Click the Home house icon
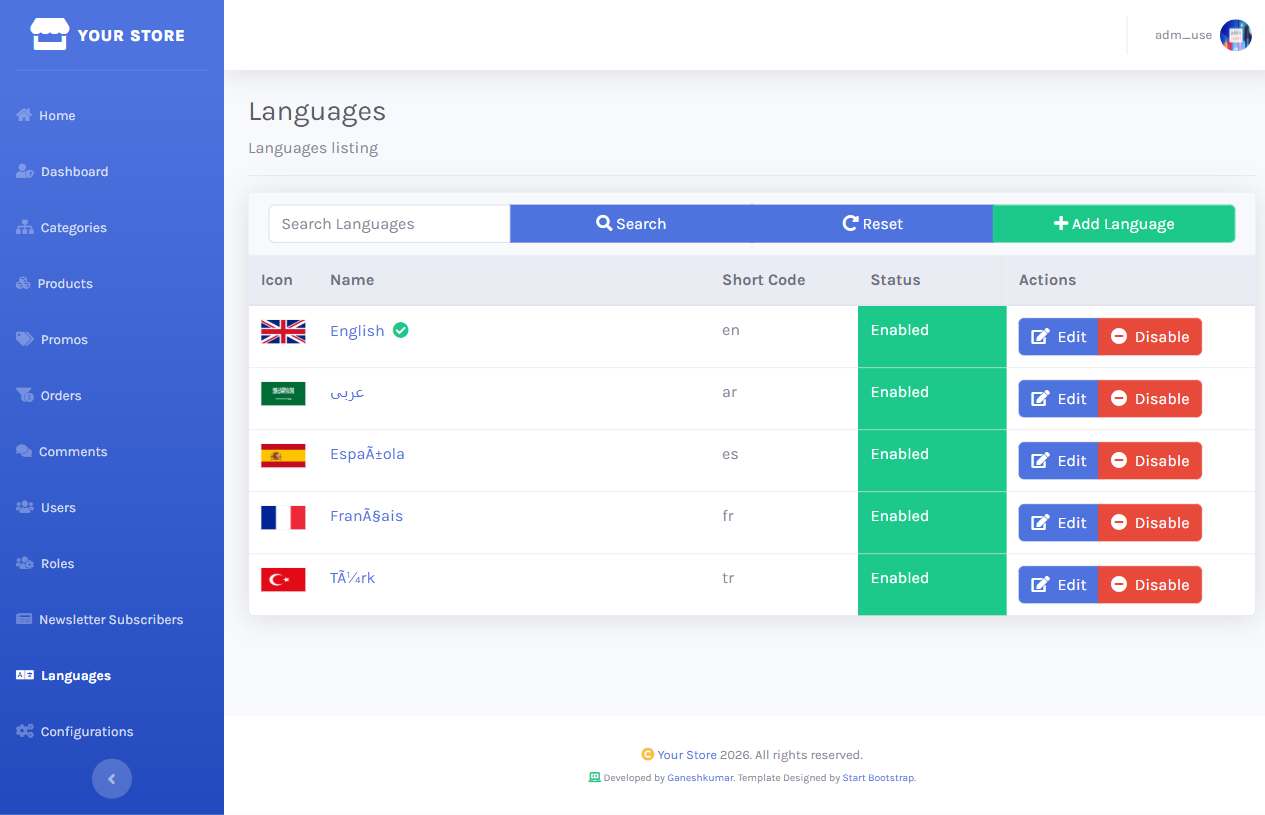Screen dimensions: 1265x815 [x=24, y=115]
